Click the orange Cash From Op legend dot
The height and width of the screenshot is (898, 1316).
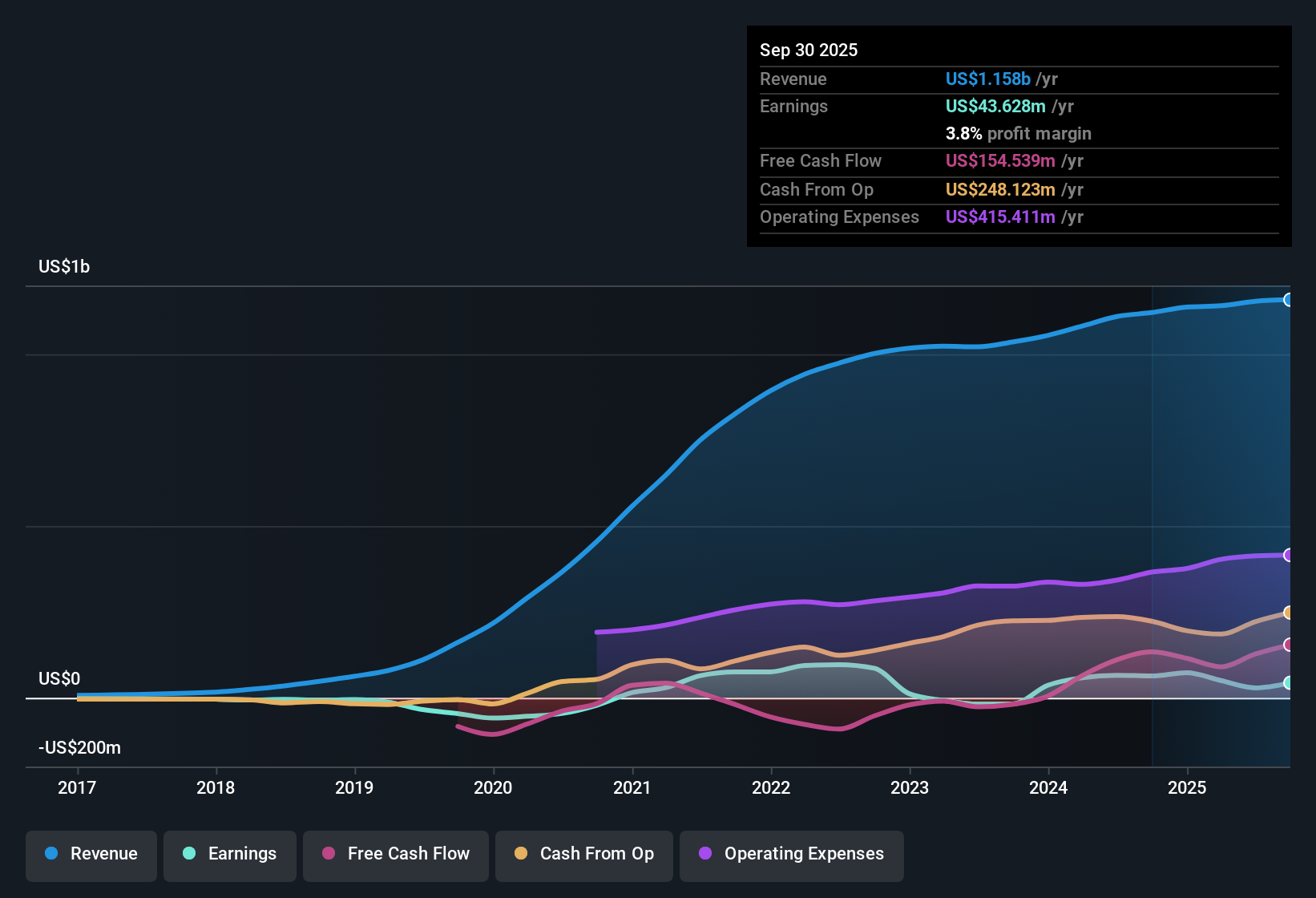[x=520, y=854]
